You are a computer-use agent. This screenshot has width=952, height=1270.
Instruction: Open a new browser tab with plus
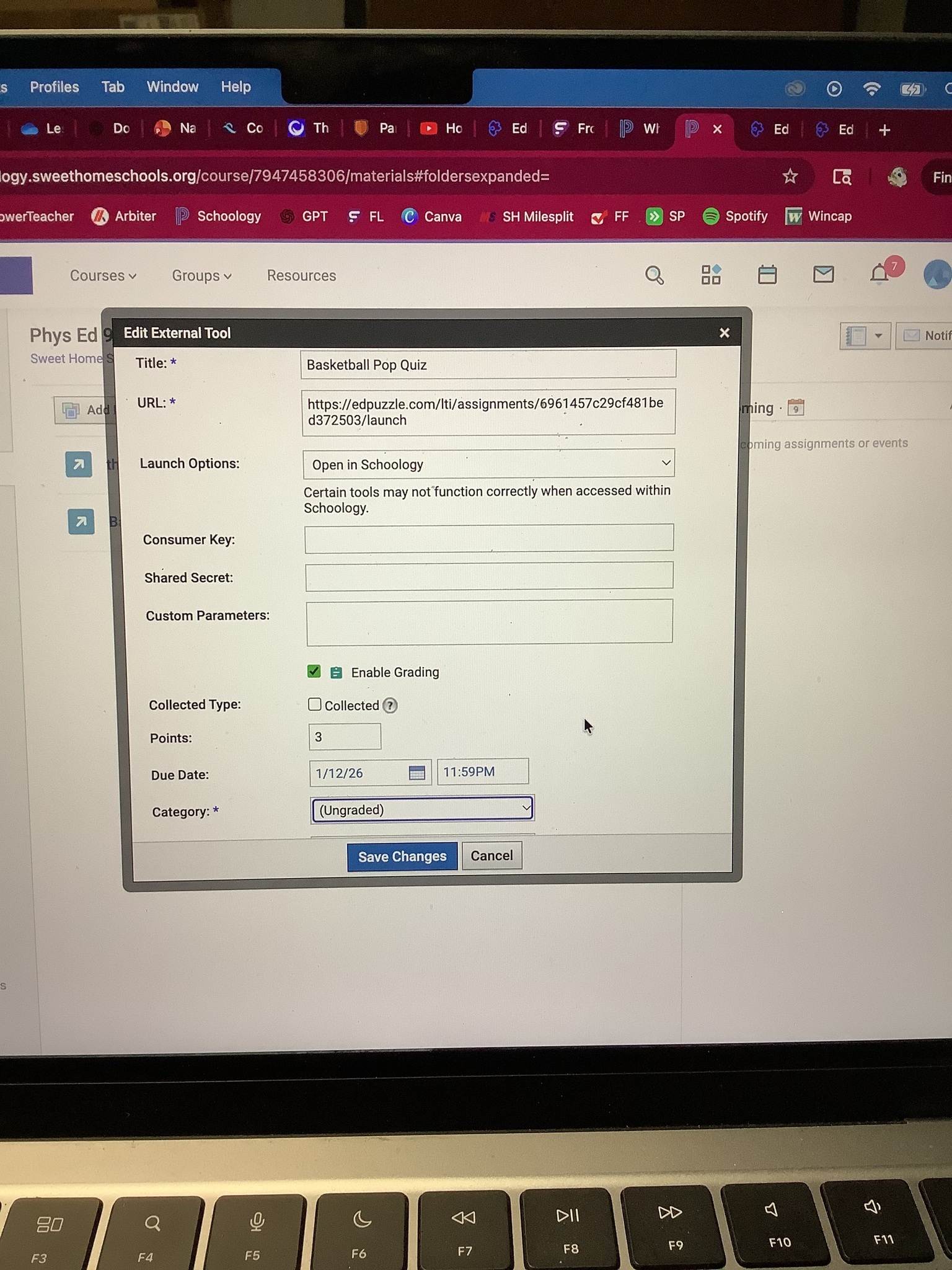884,130
